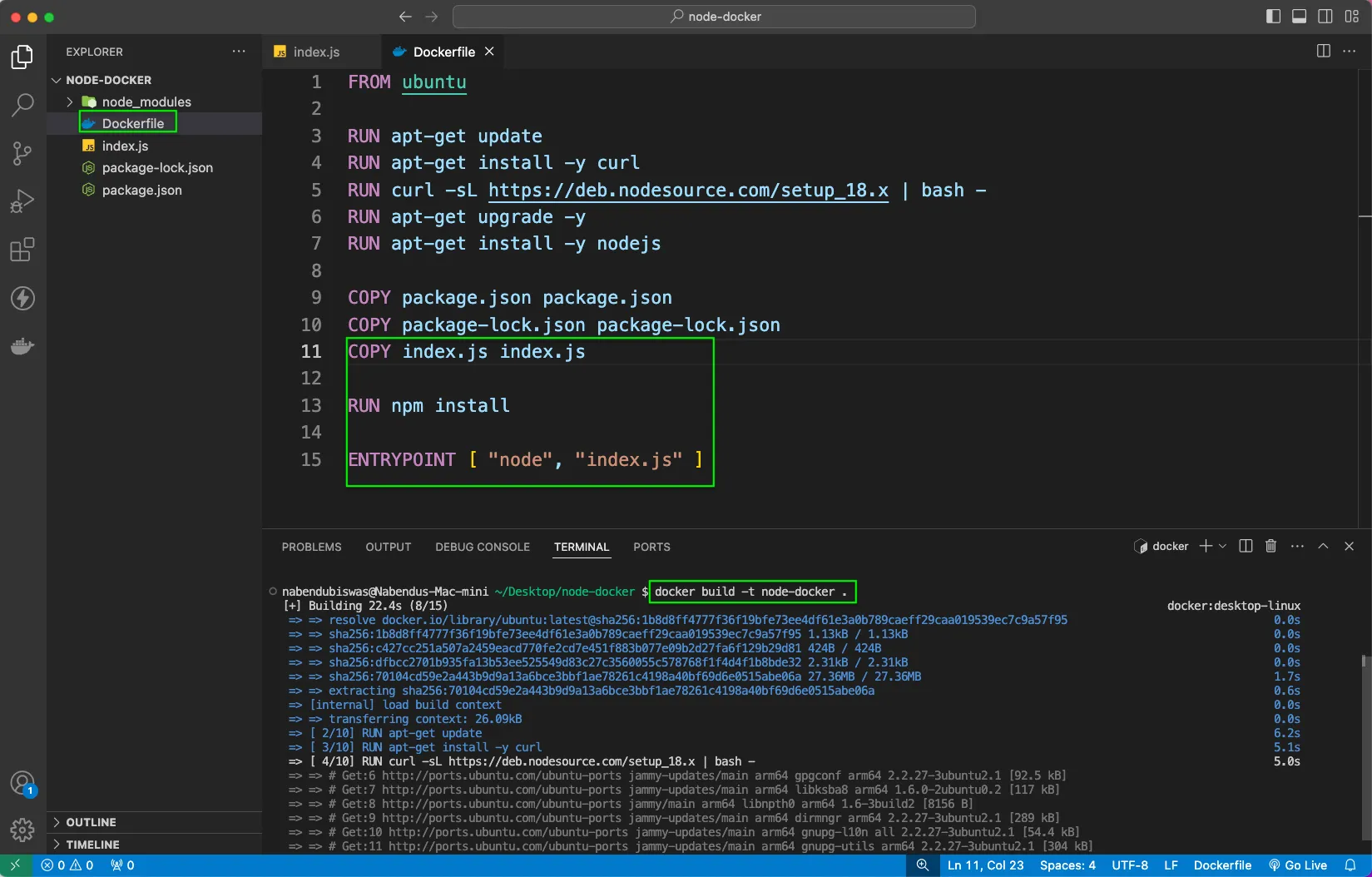Click forwarded ports status indicator
This screenshot has width=1372, height=877.
click(122, 865)
